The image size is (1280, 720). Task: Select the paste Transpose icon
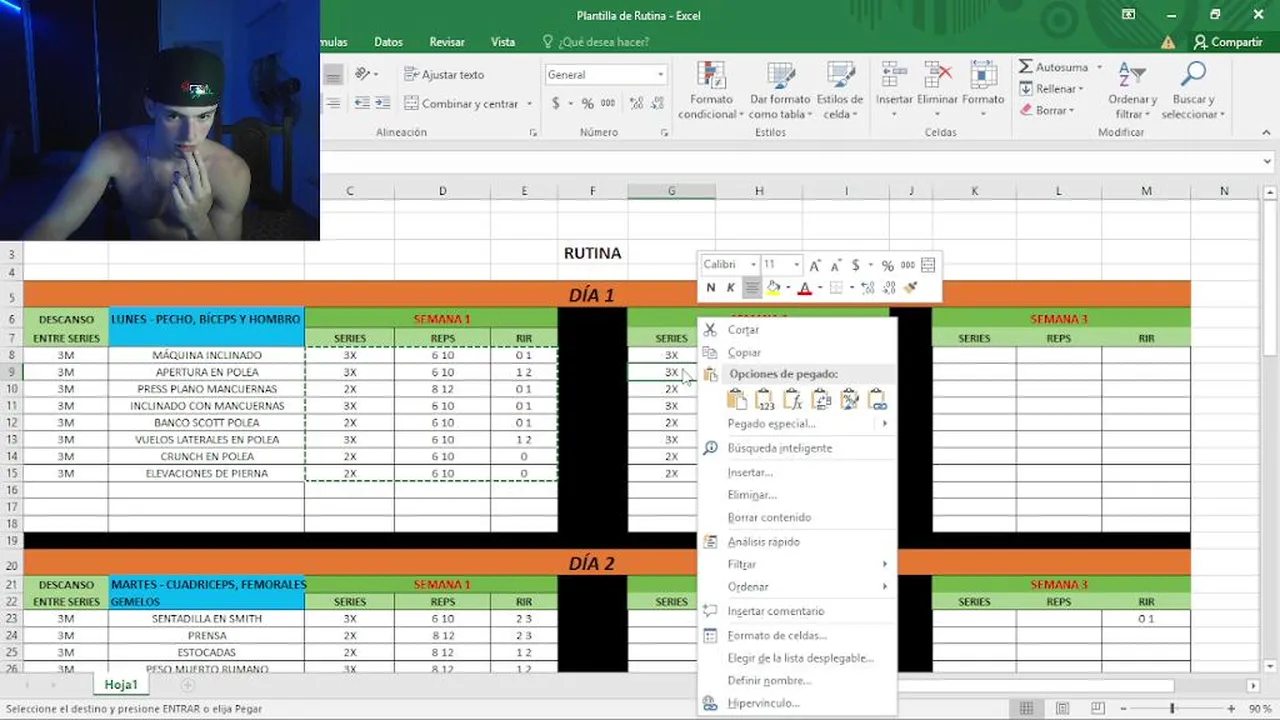821,400
